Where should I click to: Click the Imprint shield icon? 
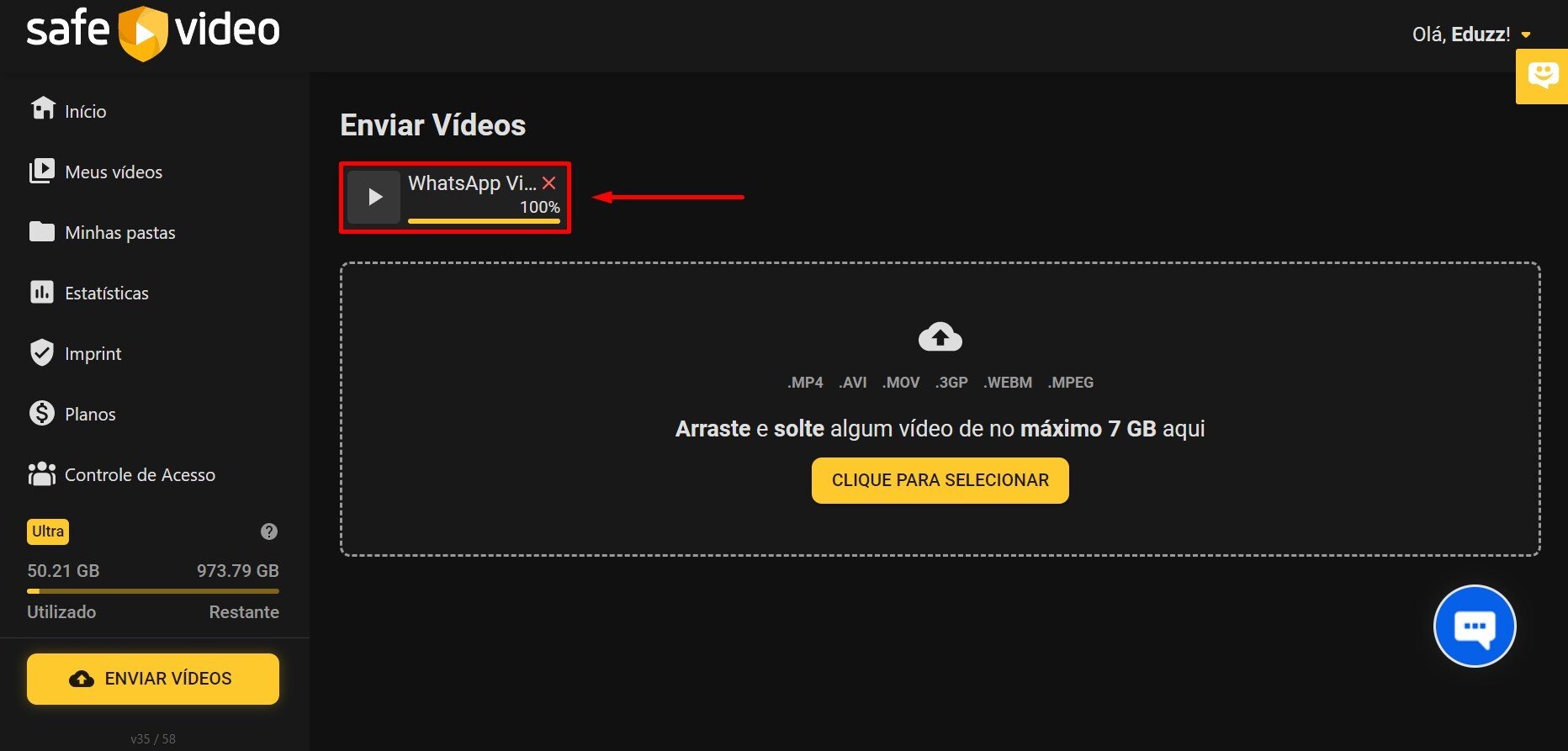(x=41, y=353)
